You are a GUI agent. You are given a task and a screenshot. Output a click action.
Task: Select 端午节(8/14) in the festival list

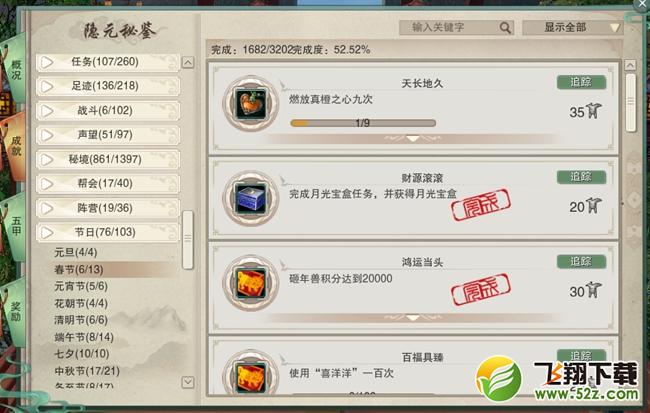[x=84, y=337]
